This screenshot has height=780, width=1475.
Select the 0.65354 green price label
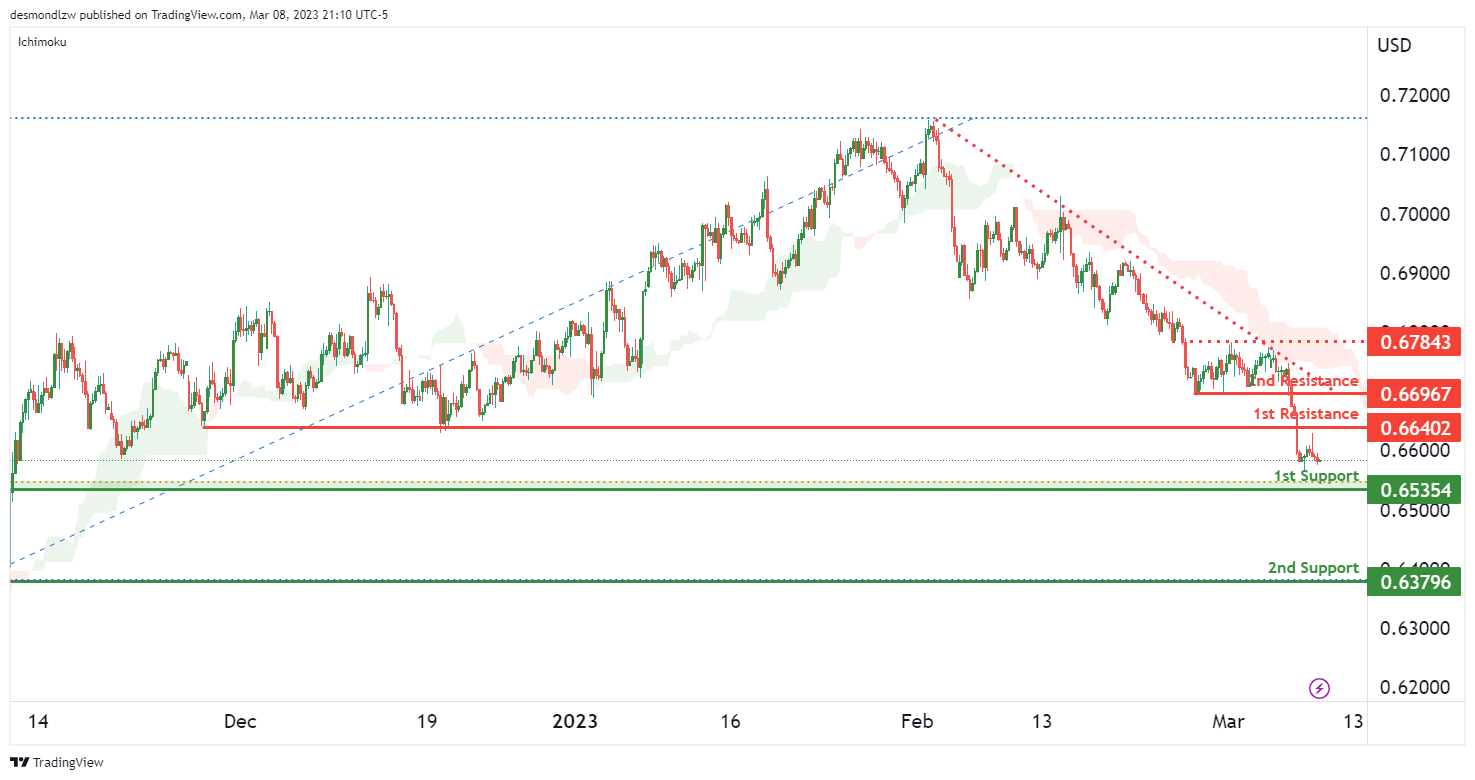pos(1414,489)
